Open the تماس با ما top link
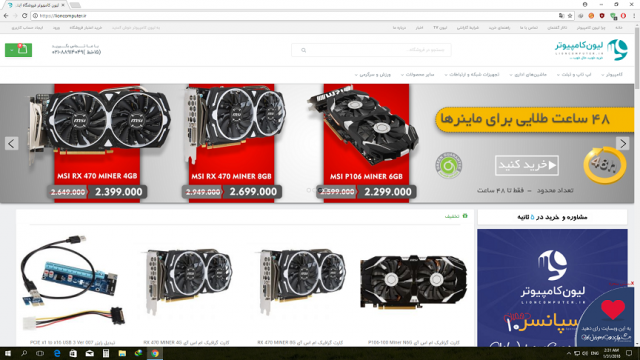This screenshot has height=360, width=640. [x=529, y=28]
